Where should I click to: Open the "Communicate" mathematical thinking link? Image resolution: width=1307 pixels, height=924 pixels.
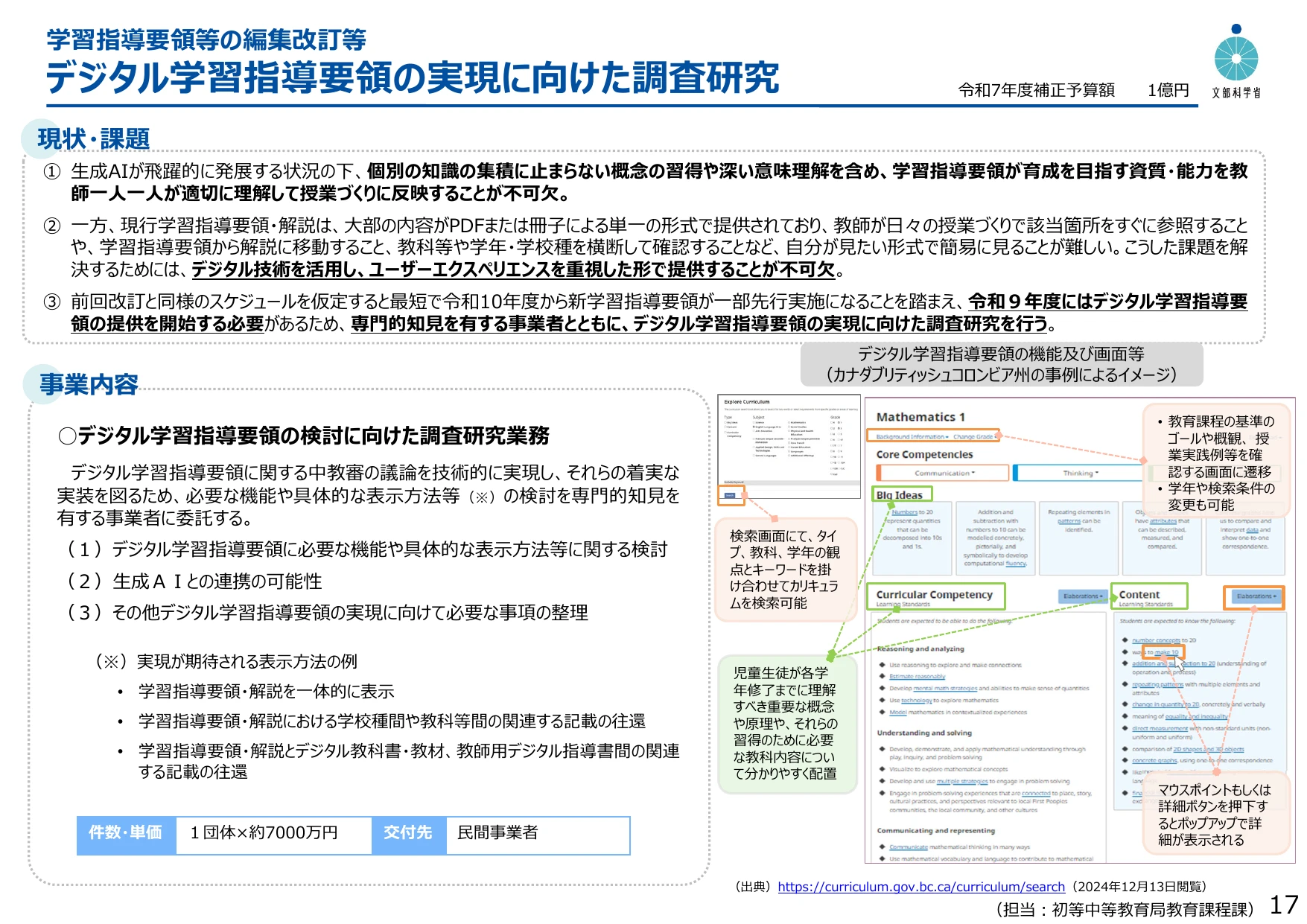[909, 847]
